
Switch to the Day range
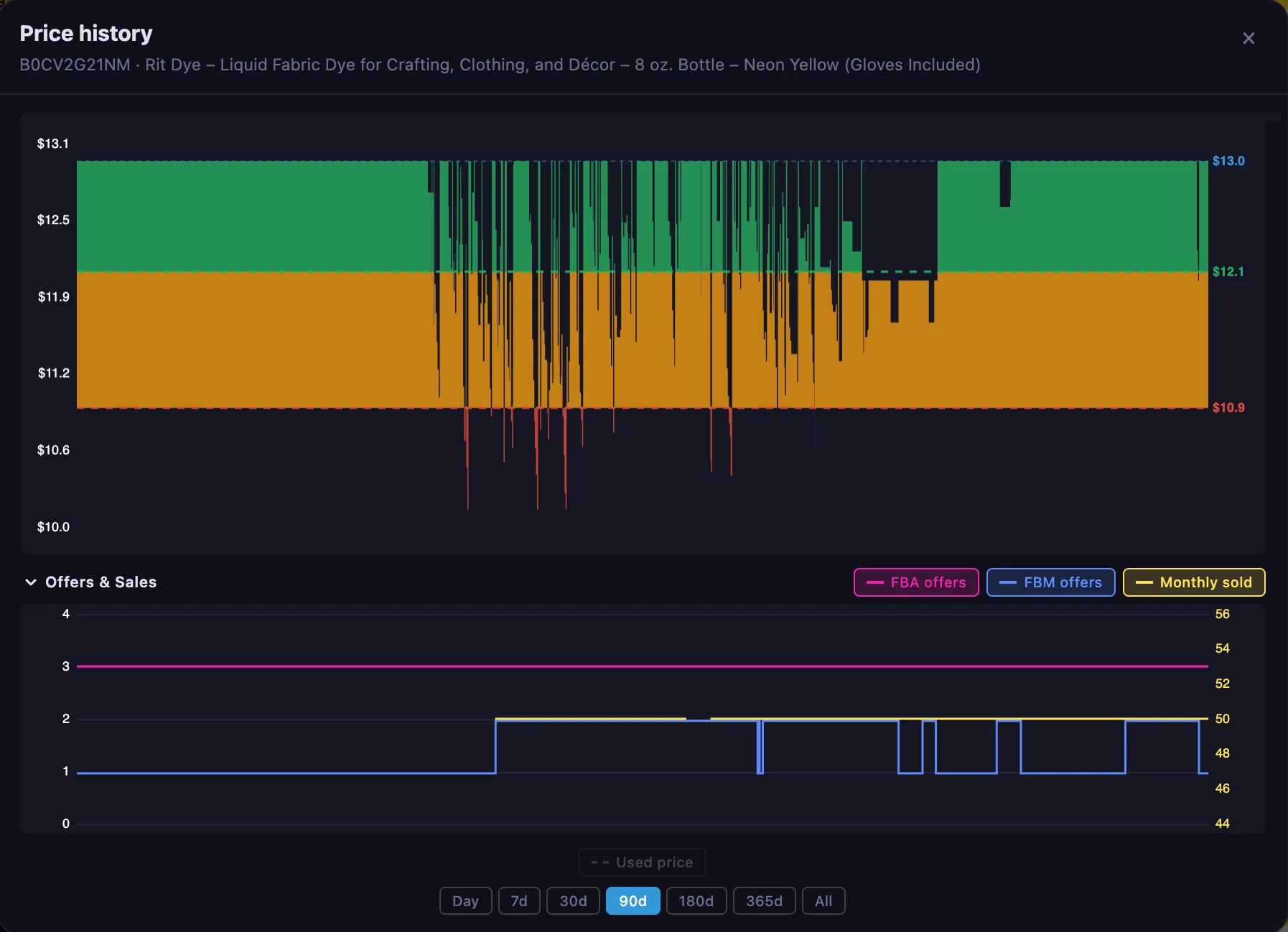coord(465,901)
